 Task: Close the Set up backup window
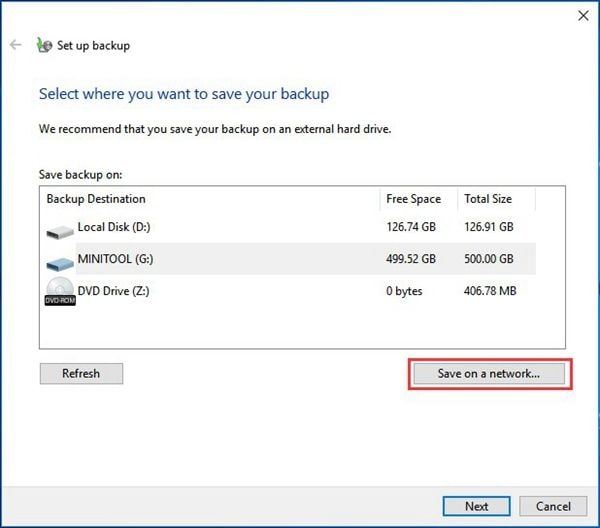pyautogui.click(x=583, y=15)
